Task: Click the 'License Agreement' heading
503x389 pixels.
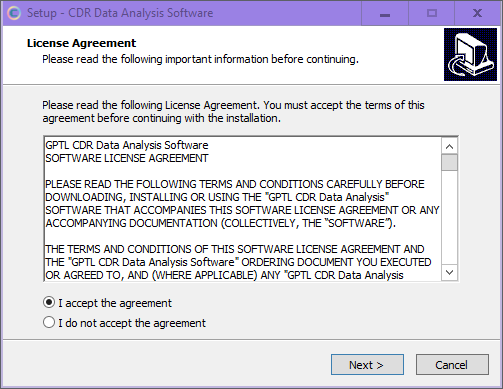Action: coord(82,43)
